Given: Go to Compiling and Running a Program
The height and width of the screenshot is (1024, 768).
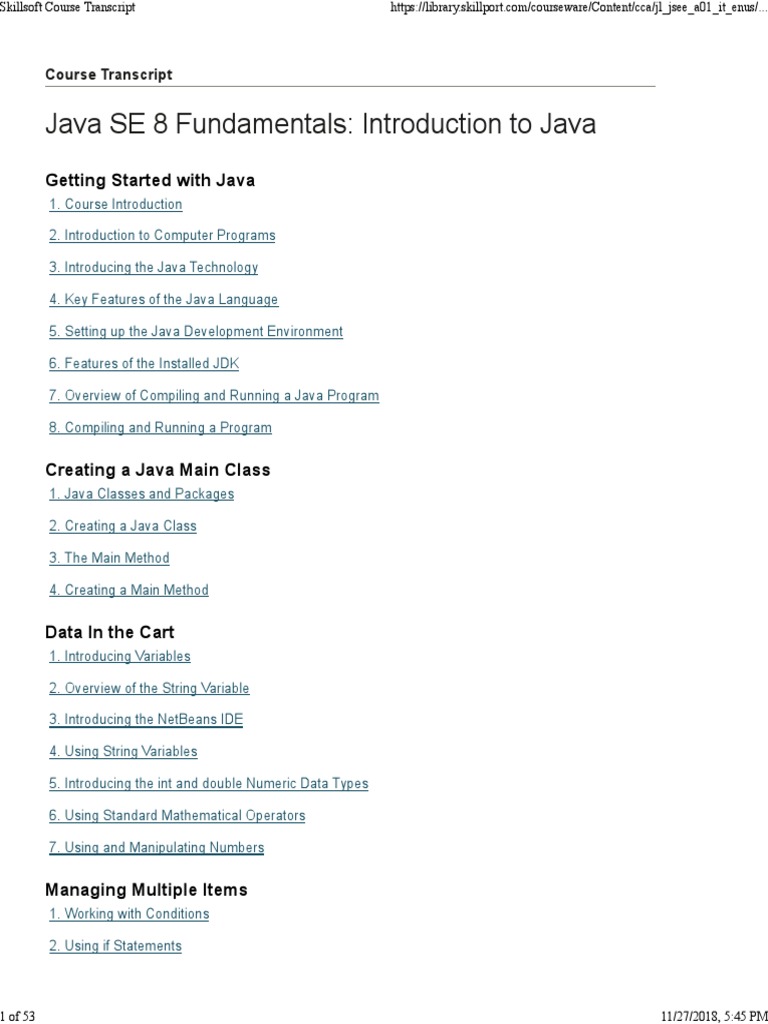Looking at the screenshot, I should 160,427.
